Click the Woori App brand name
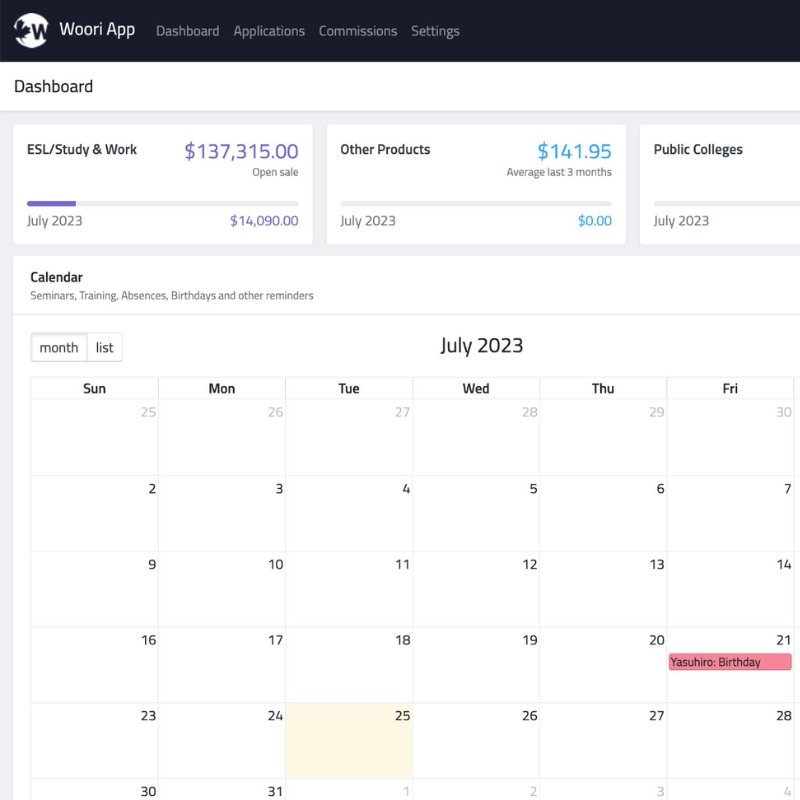This screenshot has height=800, width=800. pos(97,30)
